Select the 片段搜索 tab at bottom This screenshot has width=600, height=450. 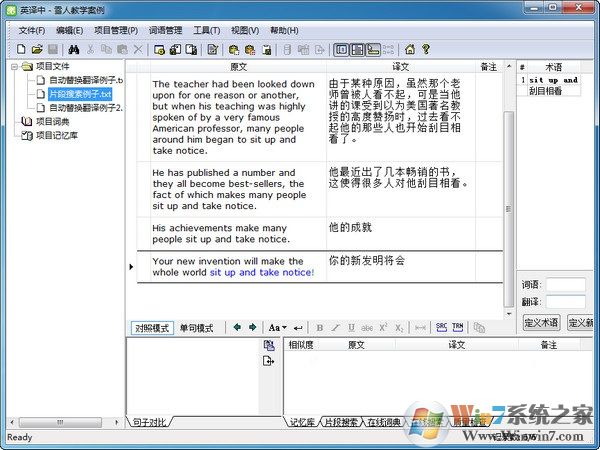[x=342, y=423]
